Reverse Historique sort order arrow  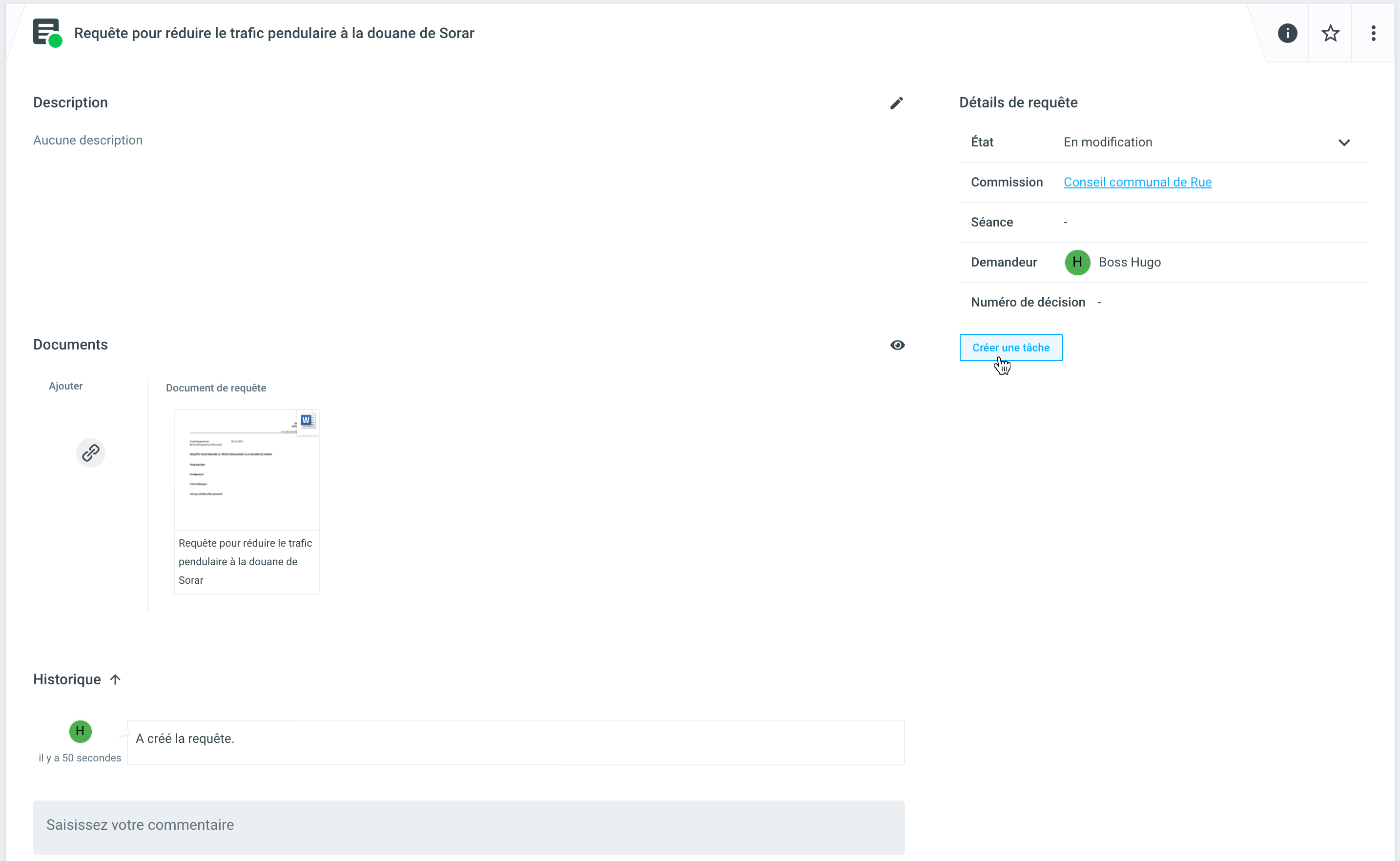[x=115, y=679]
